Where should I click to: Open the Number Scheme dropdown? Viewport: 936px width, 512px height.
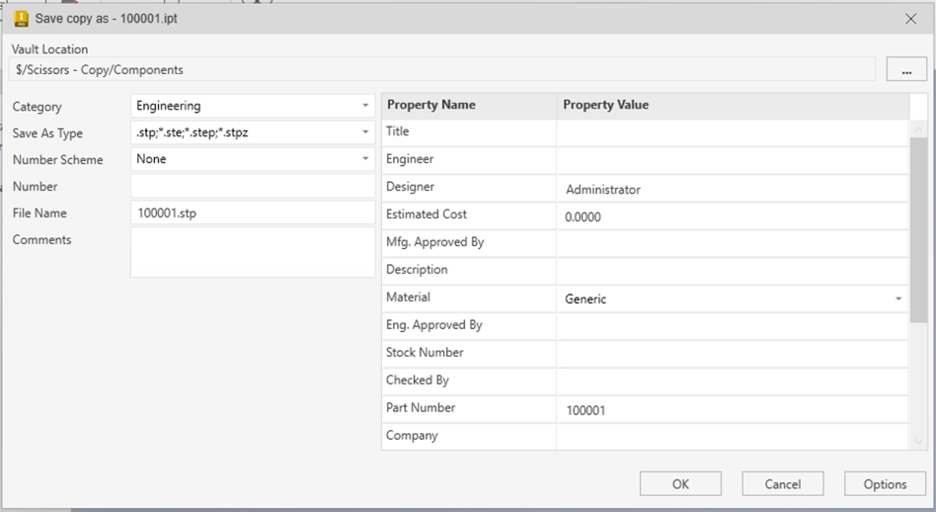click(x=365, y=159)
